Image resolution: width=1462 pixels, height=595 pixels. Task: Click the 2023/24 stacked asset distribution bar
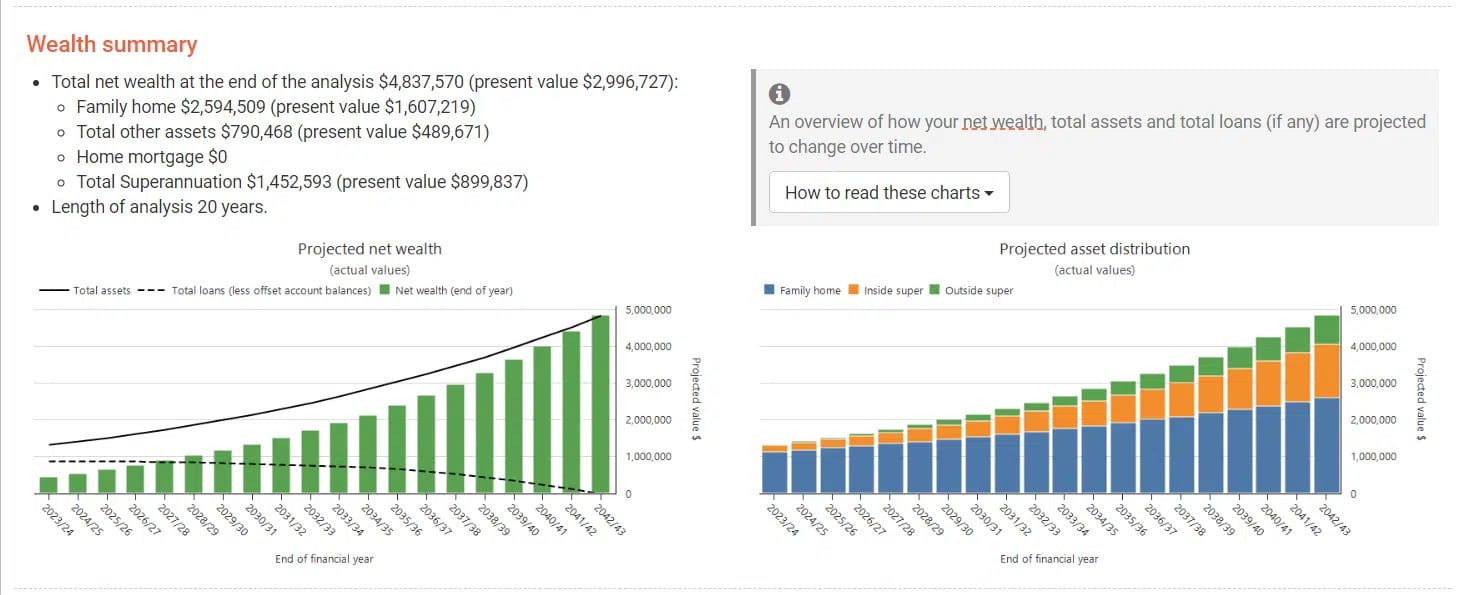774,469
